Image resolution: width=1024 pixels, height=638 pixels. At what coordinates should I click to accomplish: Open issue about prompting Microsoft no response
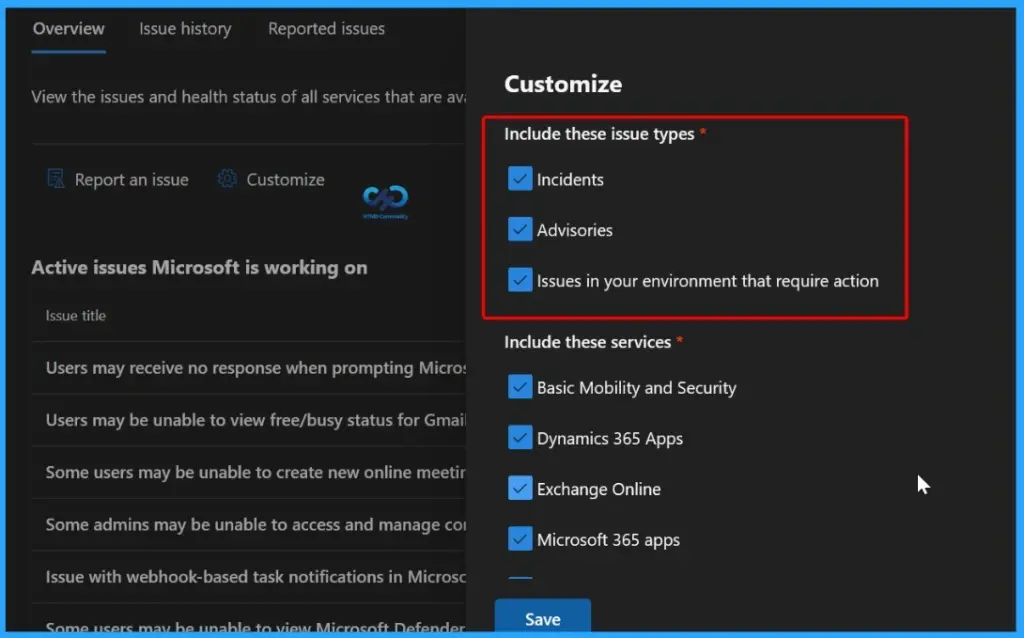point(256,368)
